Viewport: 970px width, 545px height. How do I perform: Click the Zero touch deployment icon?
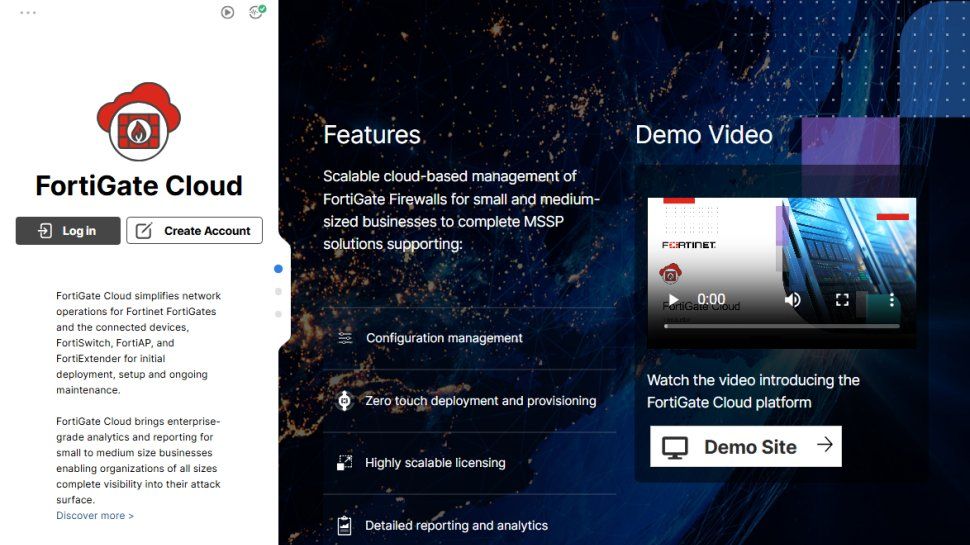(345, 401)
